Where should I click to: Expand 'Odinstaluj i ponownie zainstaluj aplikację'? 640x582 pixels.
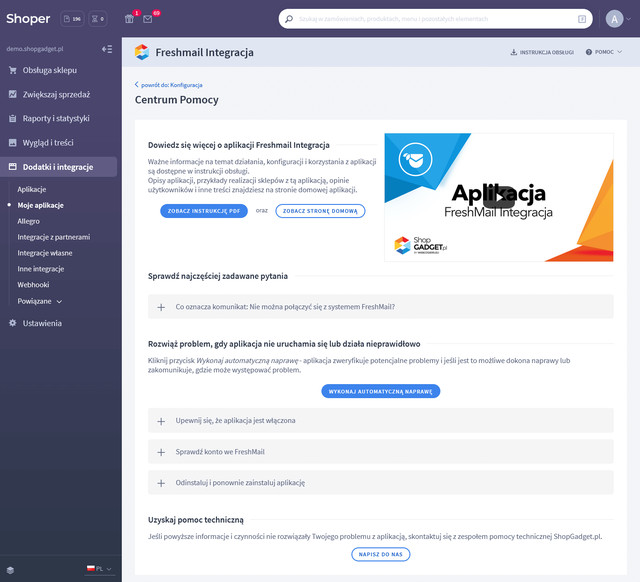161,482
